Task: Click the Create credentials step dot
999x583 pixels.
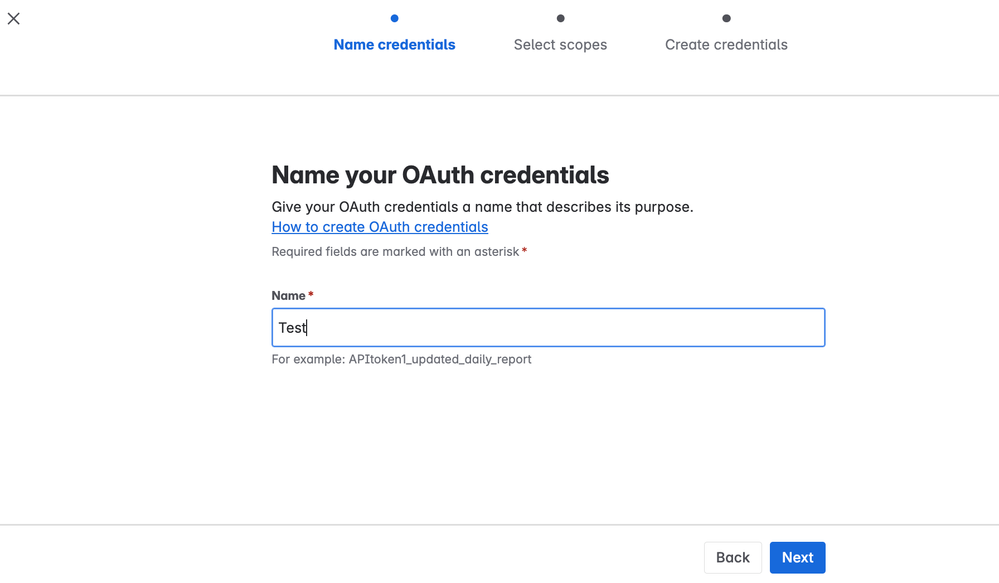Action: 727,18
